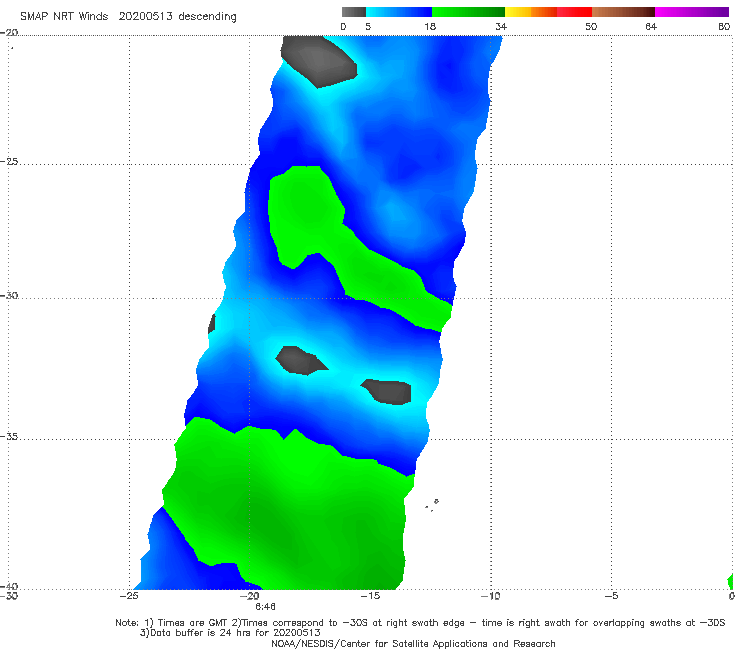Click the small gray patch on the swath's western edge
Viewport: 740px width, 650px height.
tap(212, 324)
